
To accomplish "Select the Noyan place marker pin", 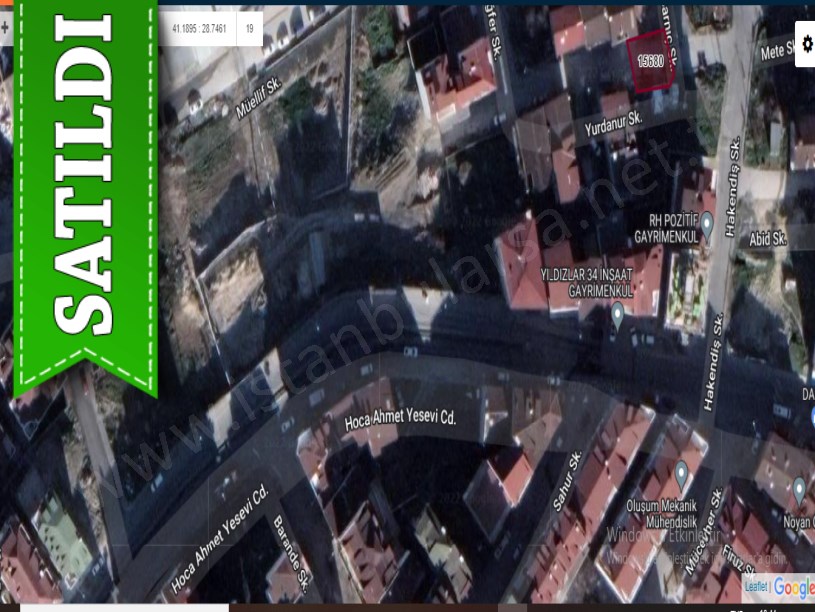I will click(x=799, y=490).
